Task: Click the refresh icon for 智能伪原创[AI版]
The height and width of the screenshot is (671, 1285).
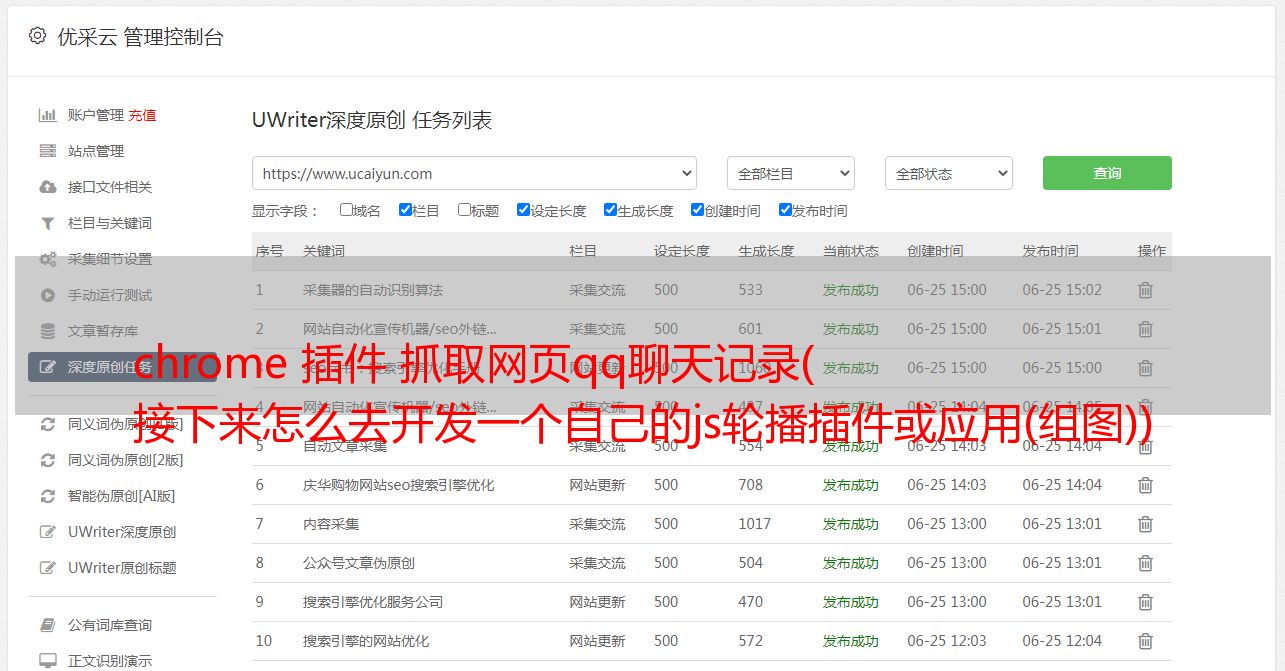Action: (x=47, y=496)
